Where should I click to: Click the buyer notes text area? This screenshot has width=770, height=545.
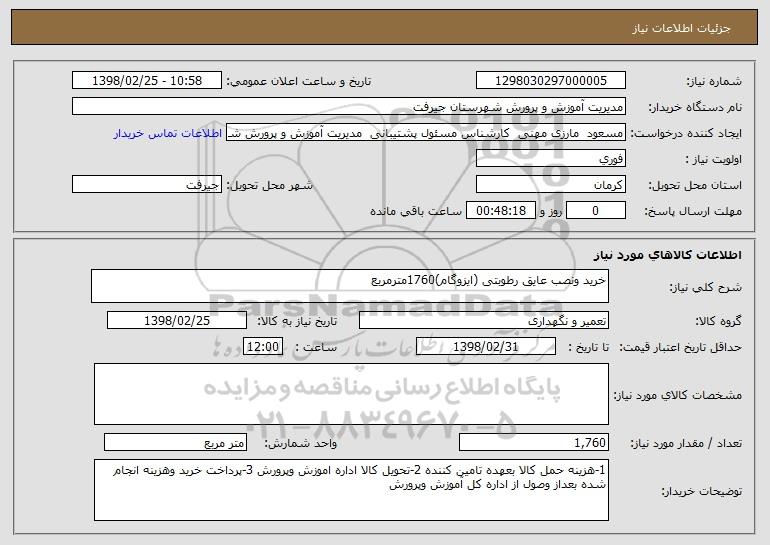(x=351, y=490)
